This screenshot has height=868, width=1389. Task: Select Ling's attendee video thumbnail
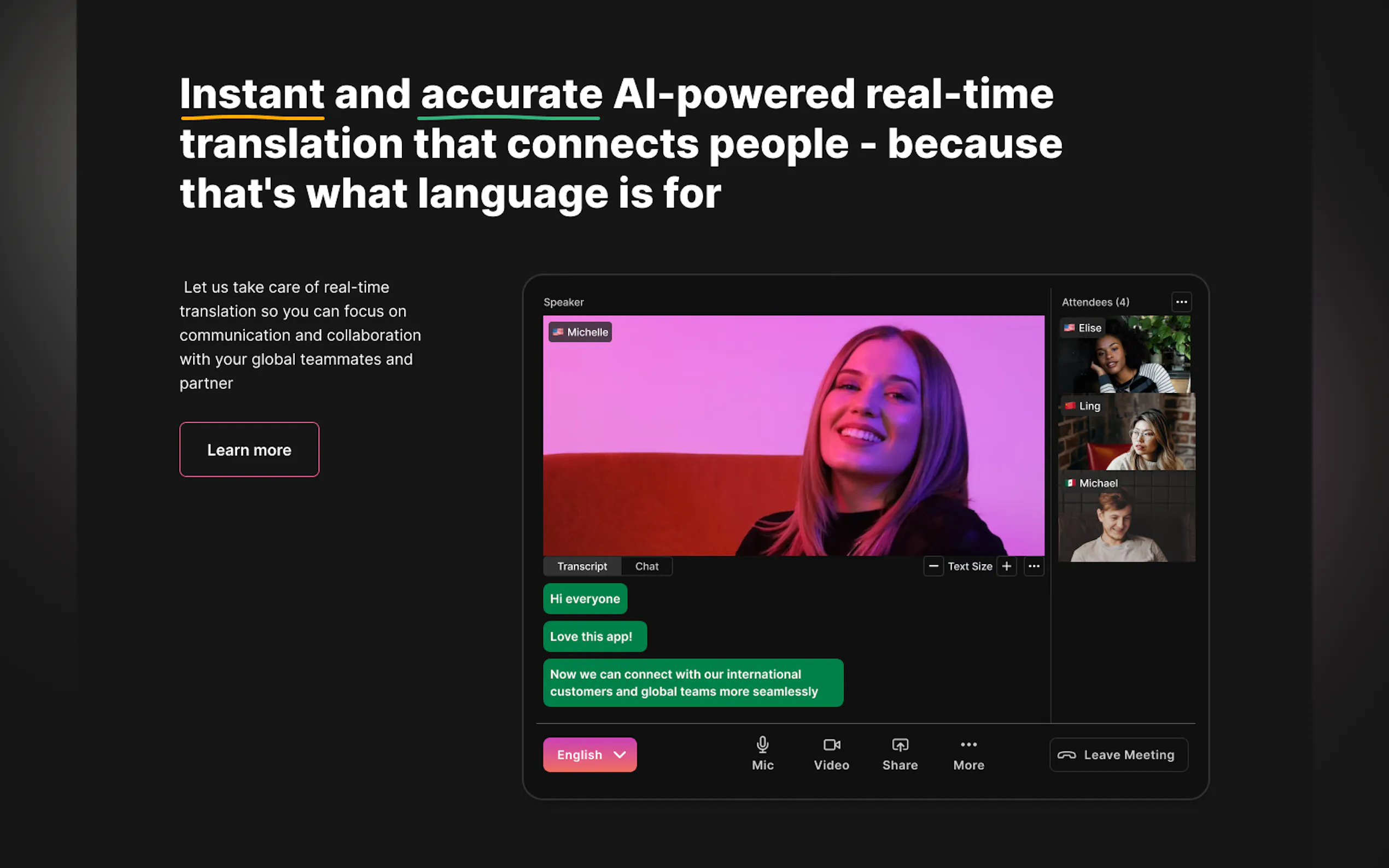1127,432
